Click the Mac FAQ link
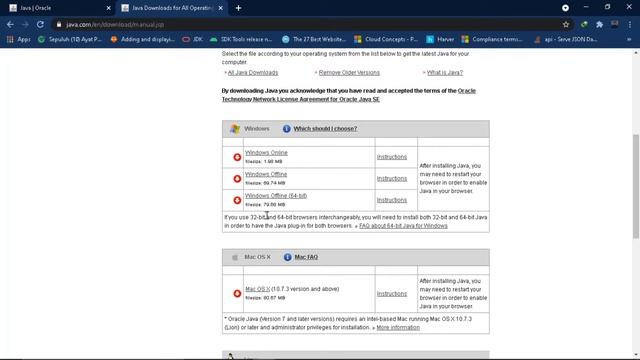This screenshot has height=360, width=640. point(306,257)
